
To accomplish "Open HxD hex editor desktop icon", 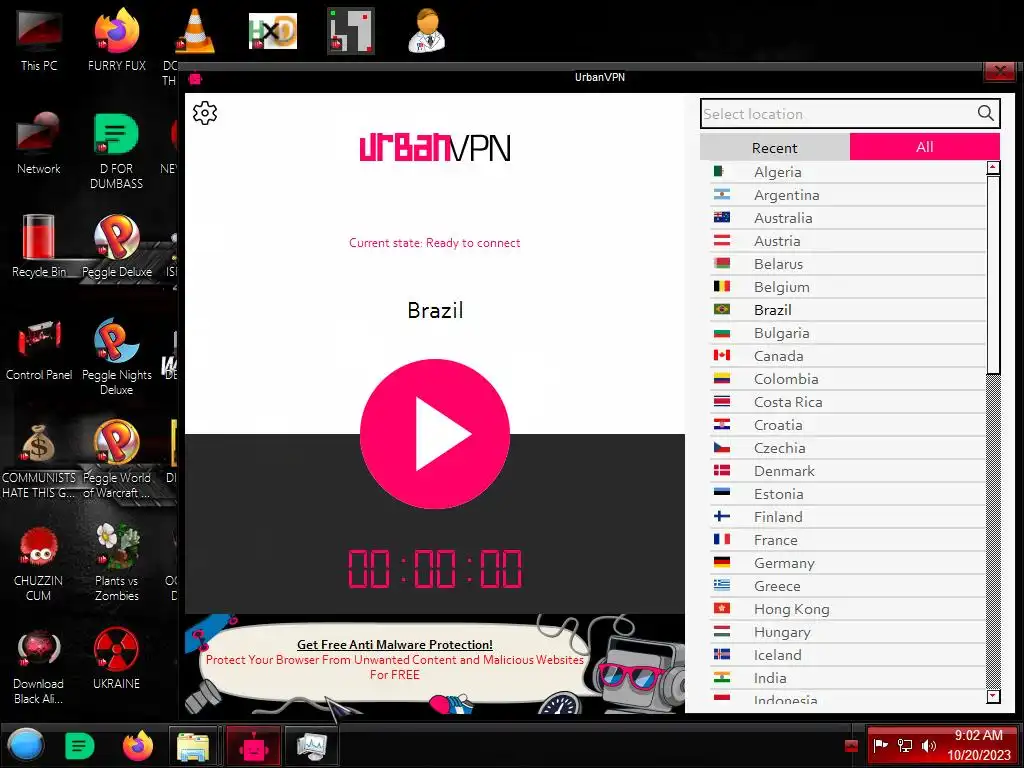I will [273, 31].
